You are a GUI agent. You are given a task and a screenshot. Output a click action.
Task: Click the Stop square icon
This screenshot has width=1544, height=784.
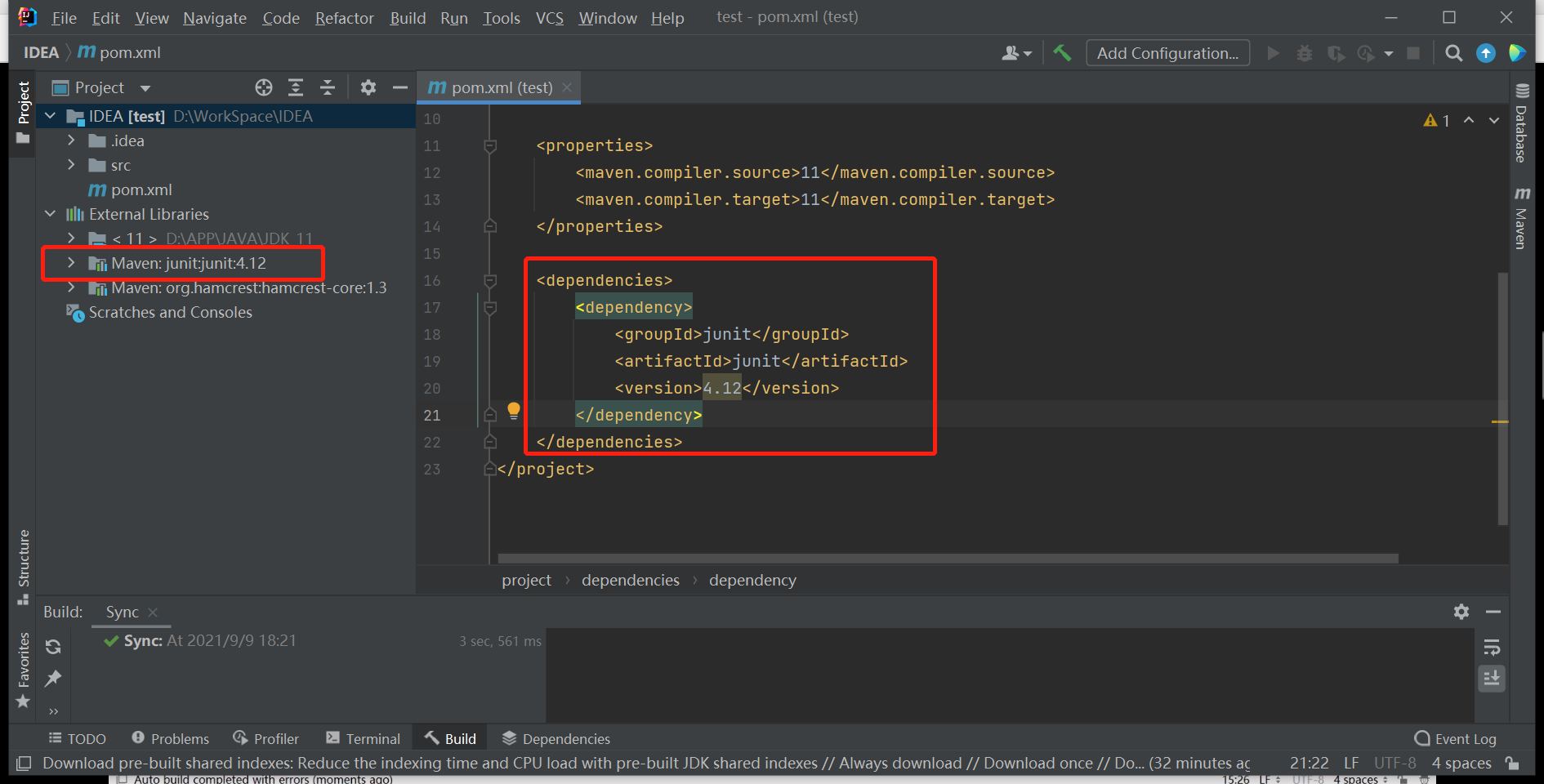pyautogui.click(x=1413, y=53)
